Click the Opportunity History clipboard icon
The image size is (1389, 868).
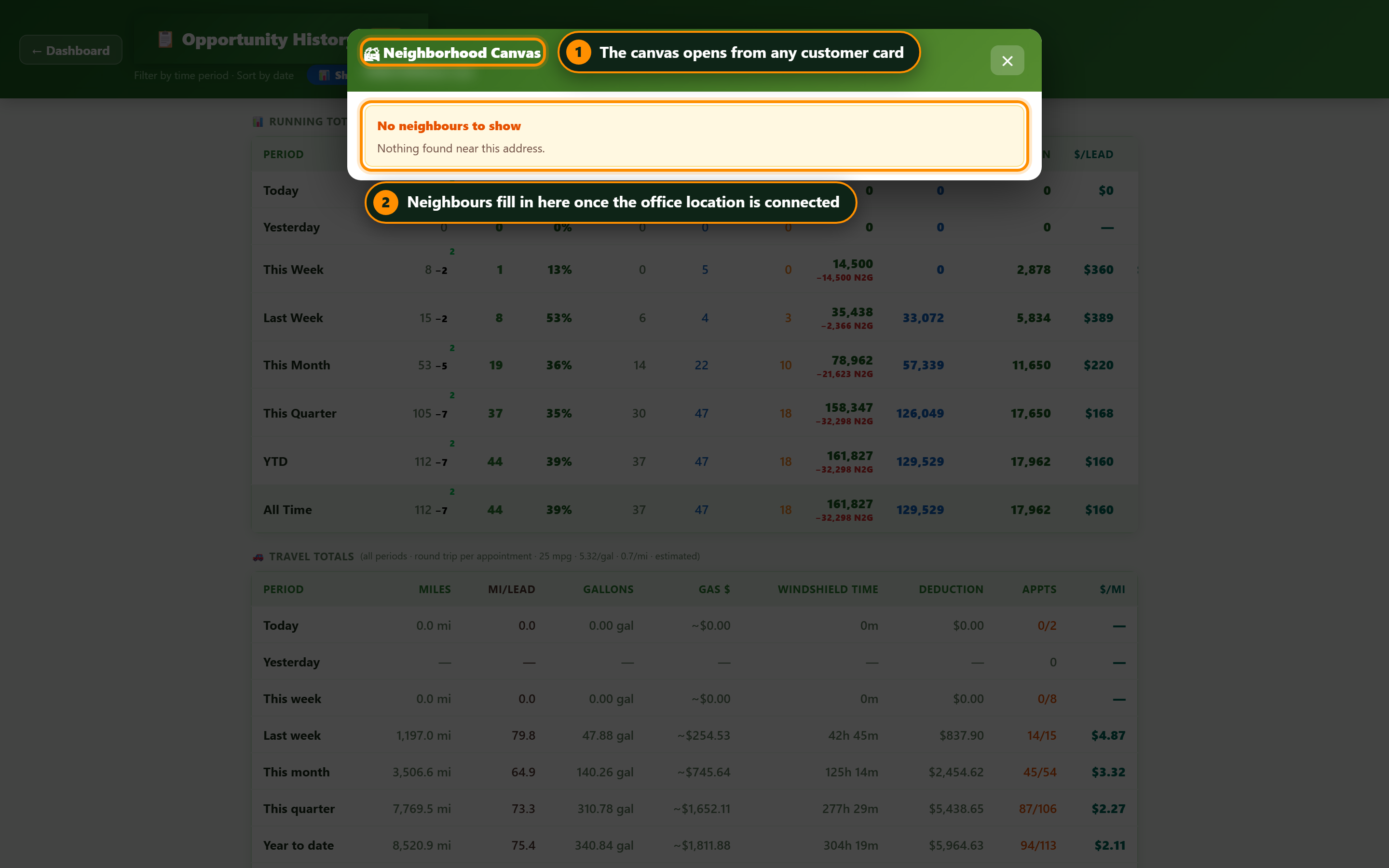pos(165,39)
